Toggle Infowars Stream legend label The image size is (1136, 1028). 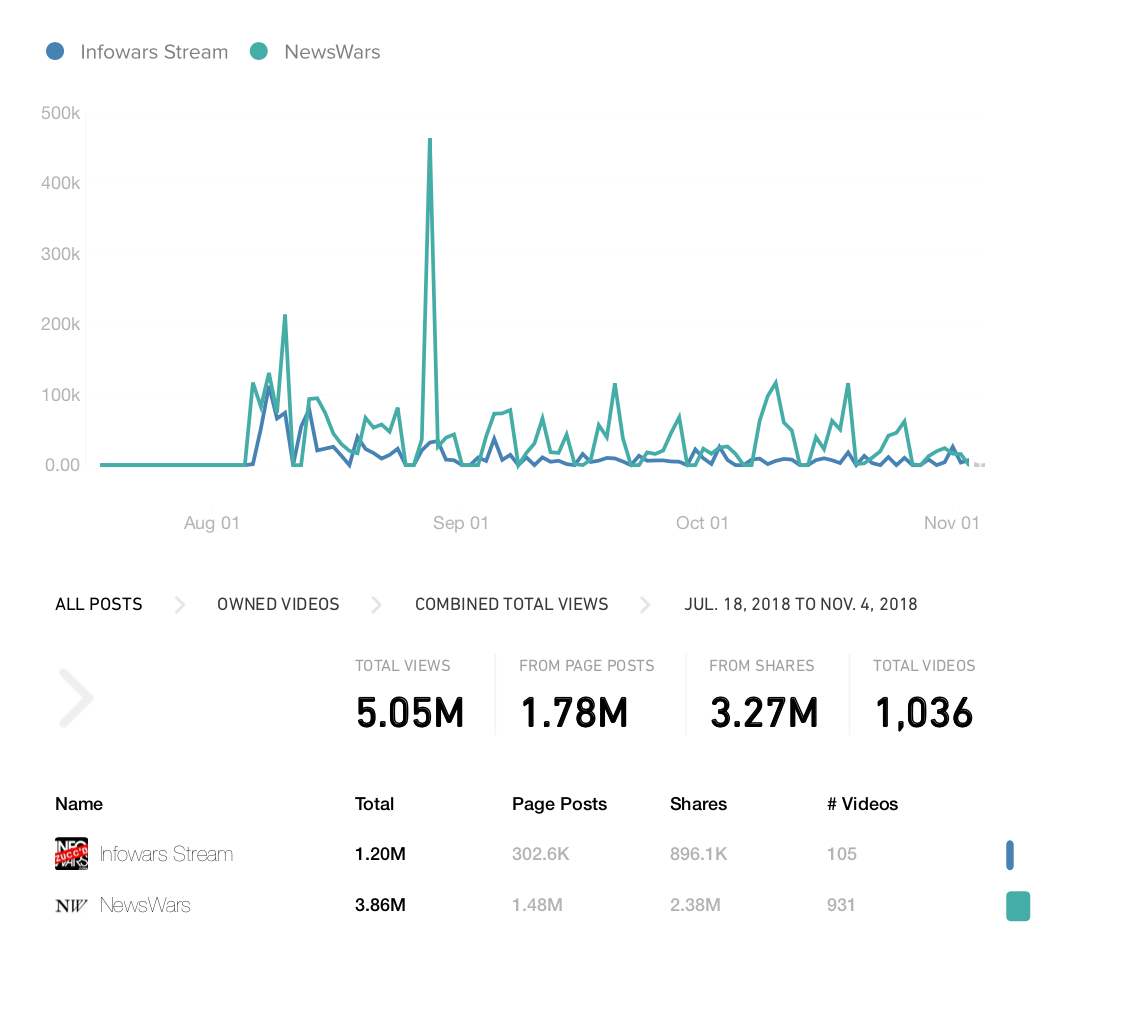[154, 52]
